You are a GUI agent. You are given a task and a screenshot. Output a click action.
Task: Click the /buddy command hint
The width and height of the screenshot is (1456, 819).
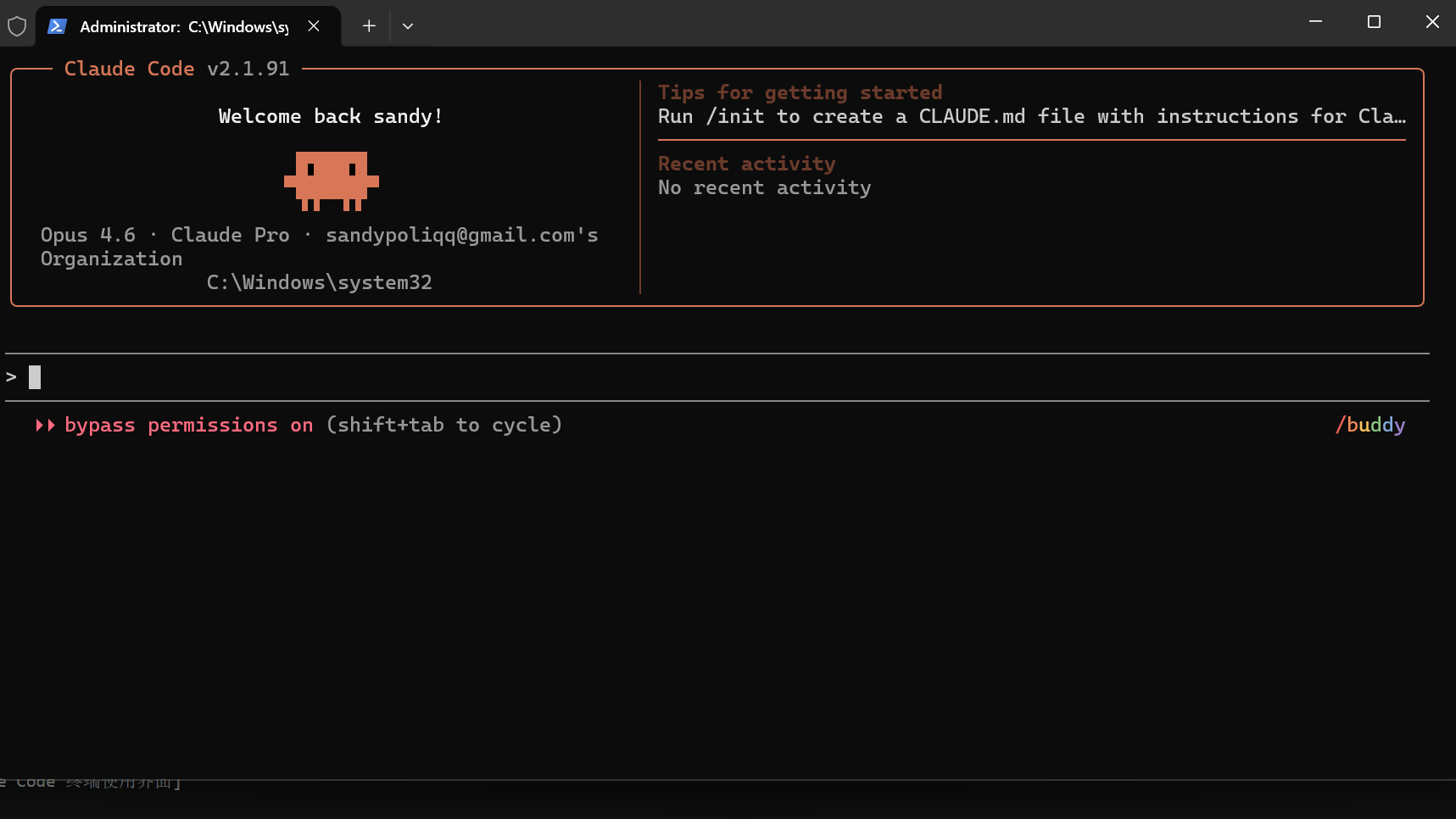[1370, 425]
